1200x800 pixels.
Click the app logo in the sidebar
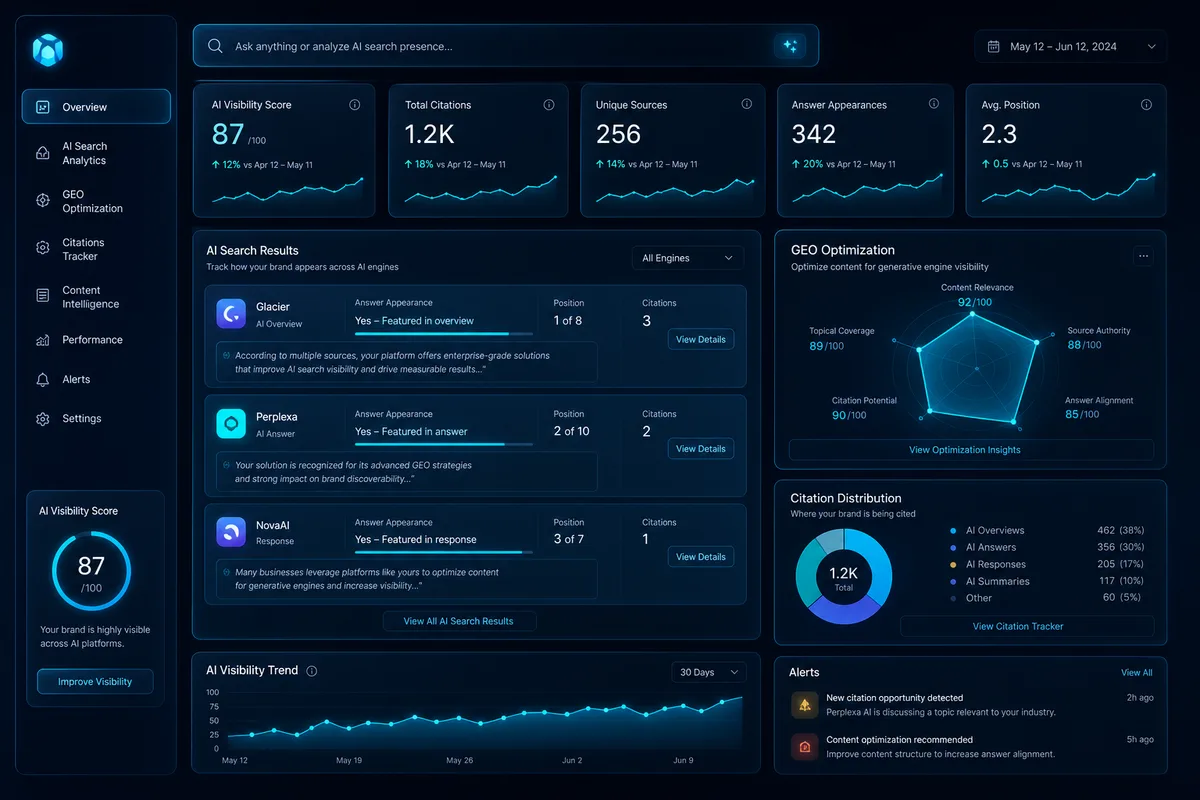point(48,49)
